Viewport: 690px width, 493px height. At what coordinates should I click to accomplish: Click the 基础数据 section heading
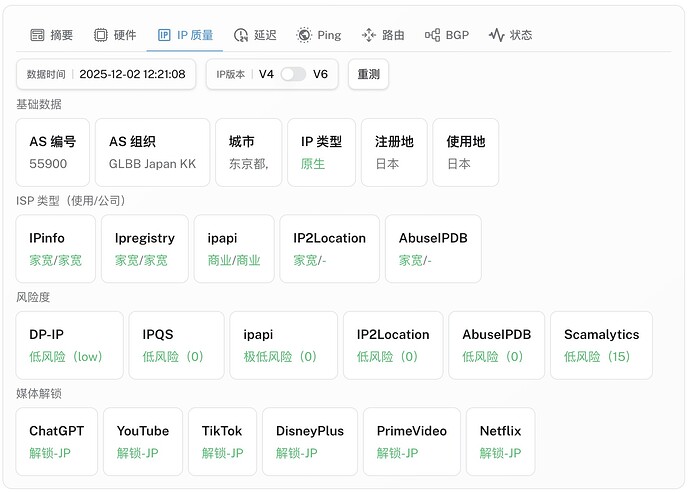tap(39, 104)
